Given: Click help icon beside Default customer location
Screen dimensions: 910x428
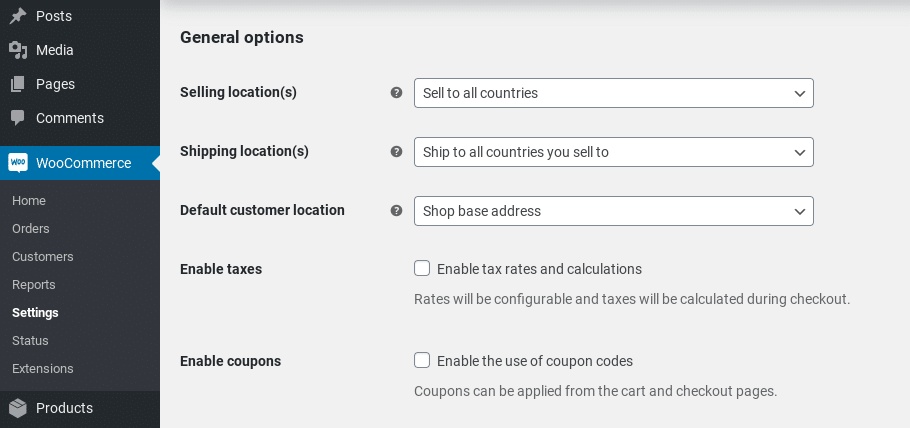Looking at the screenshot, I should click(x=396, y=211).
